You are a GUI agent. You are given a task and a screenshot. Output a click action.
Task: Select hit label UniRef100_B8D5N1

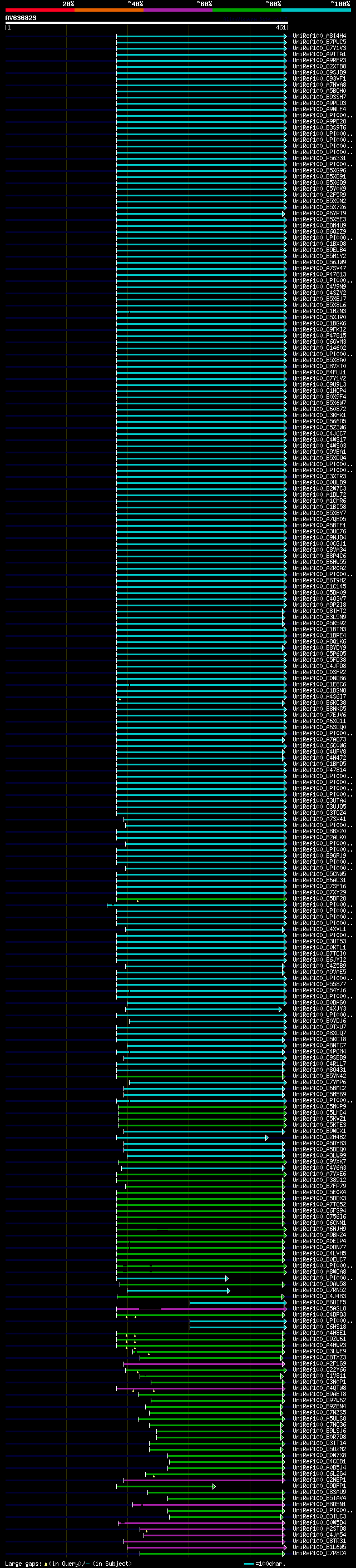pos(319,1505)
